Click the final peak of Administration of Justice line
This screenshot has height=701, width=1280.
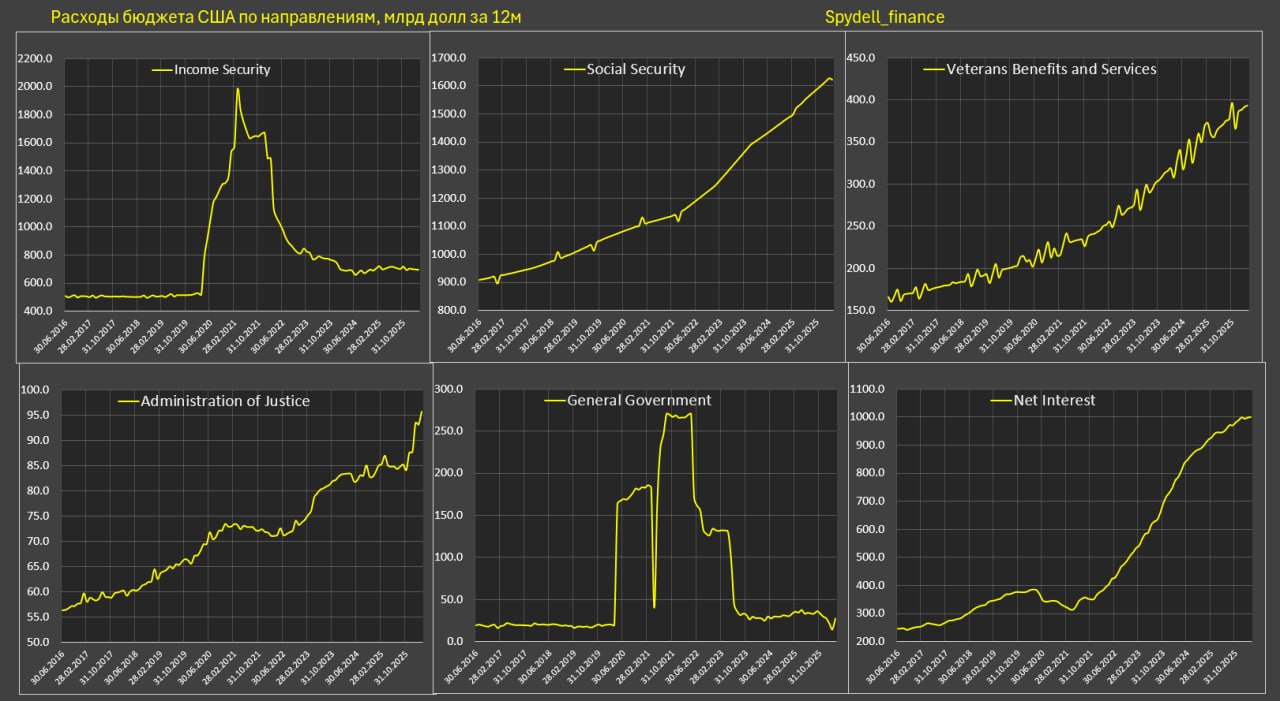[x=421, y=412]
